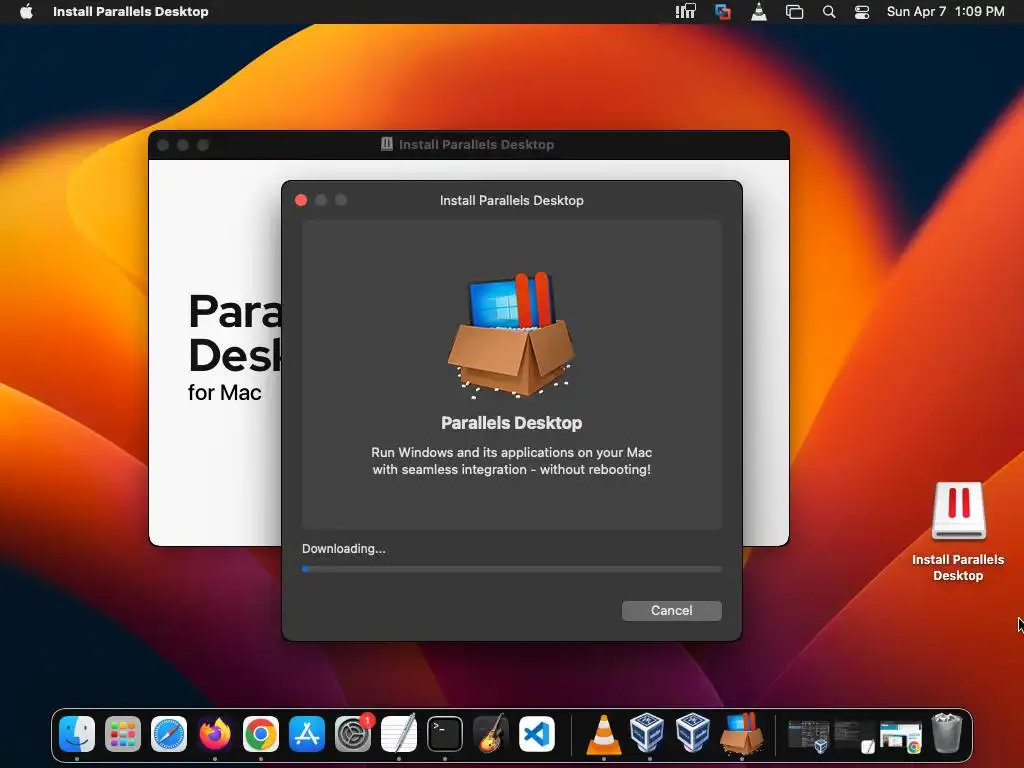Launch GarageBand from the Dock
Viewport: 1024px width, 768px height.
(x=490, y=733)
